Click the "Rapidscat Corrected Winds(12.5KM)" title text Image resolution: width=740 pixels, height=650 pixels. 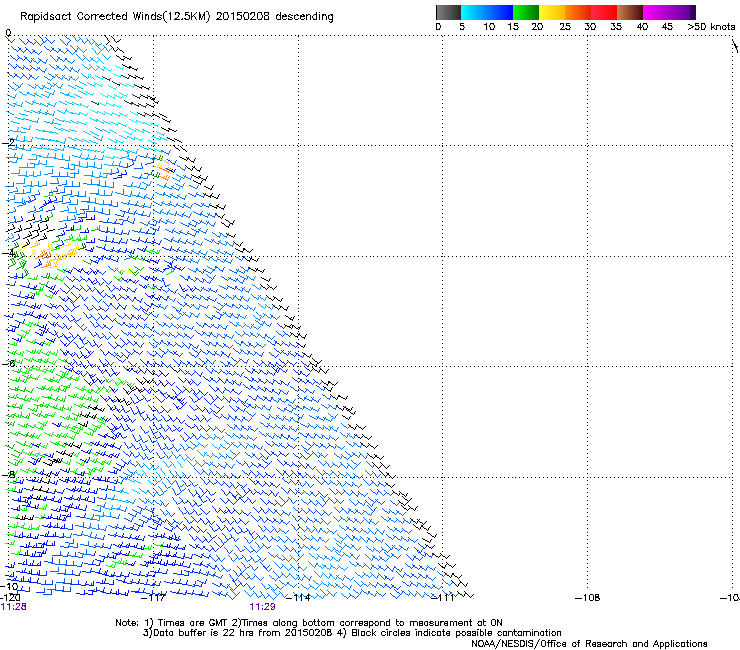(x=115, y=17)
